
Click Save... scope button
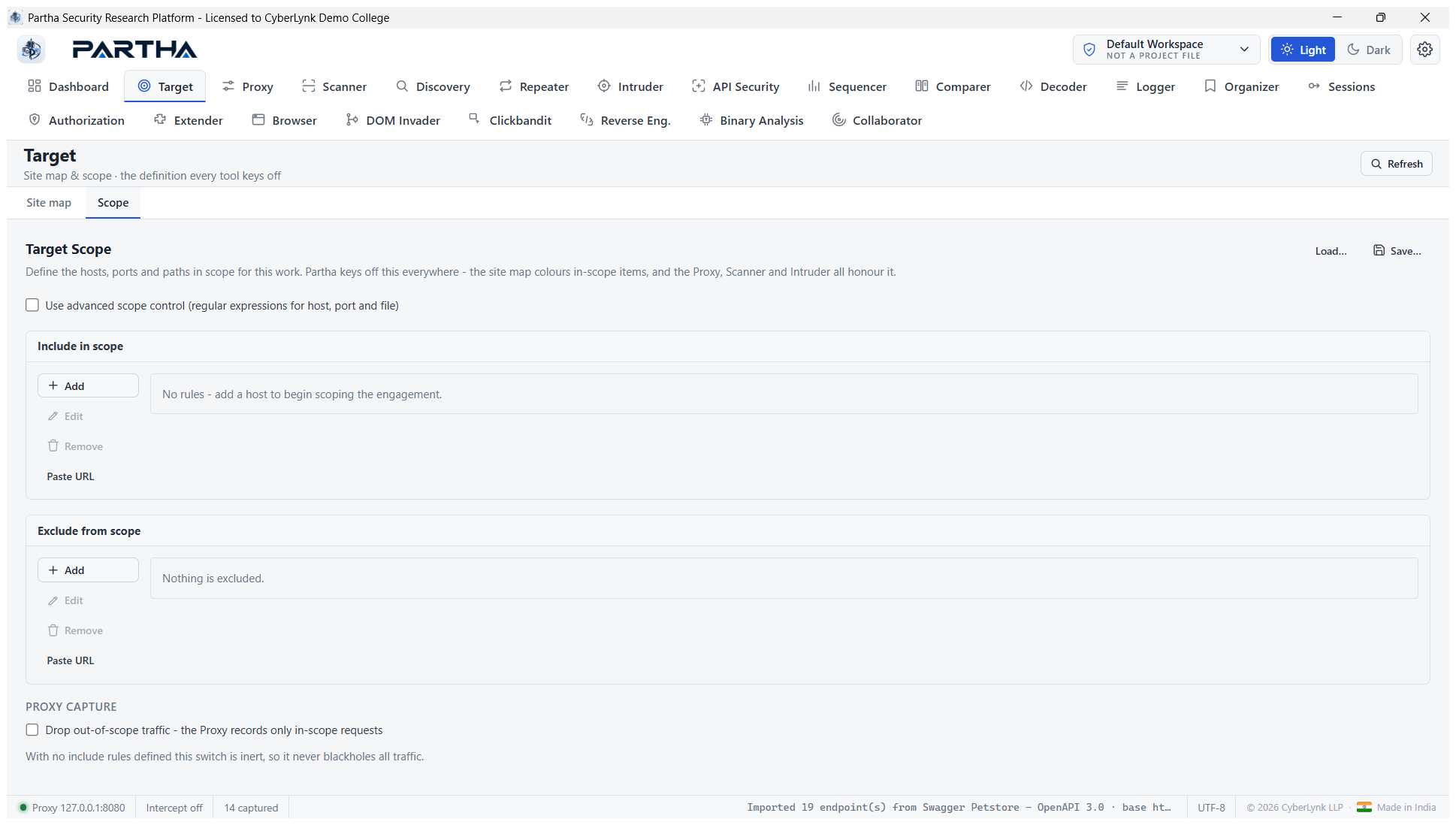[1397, 251]
